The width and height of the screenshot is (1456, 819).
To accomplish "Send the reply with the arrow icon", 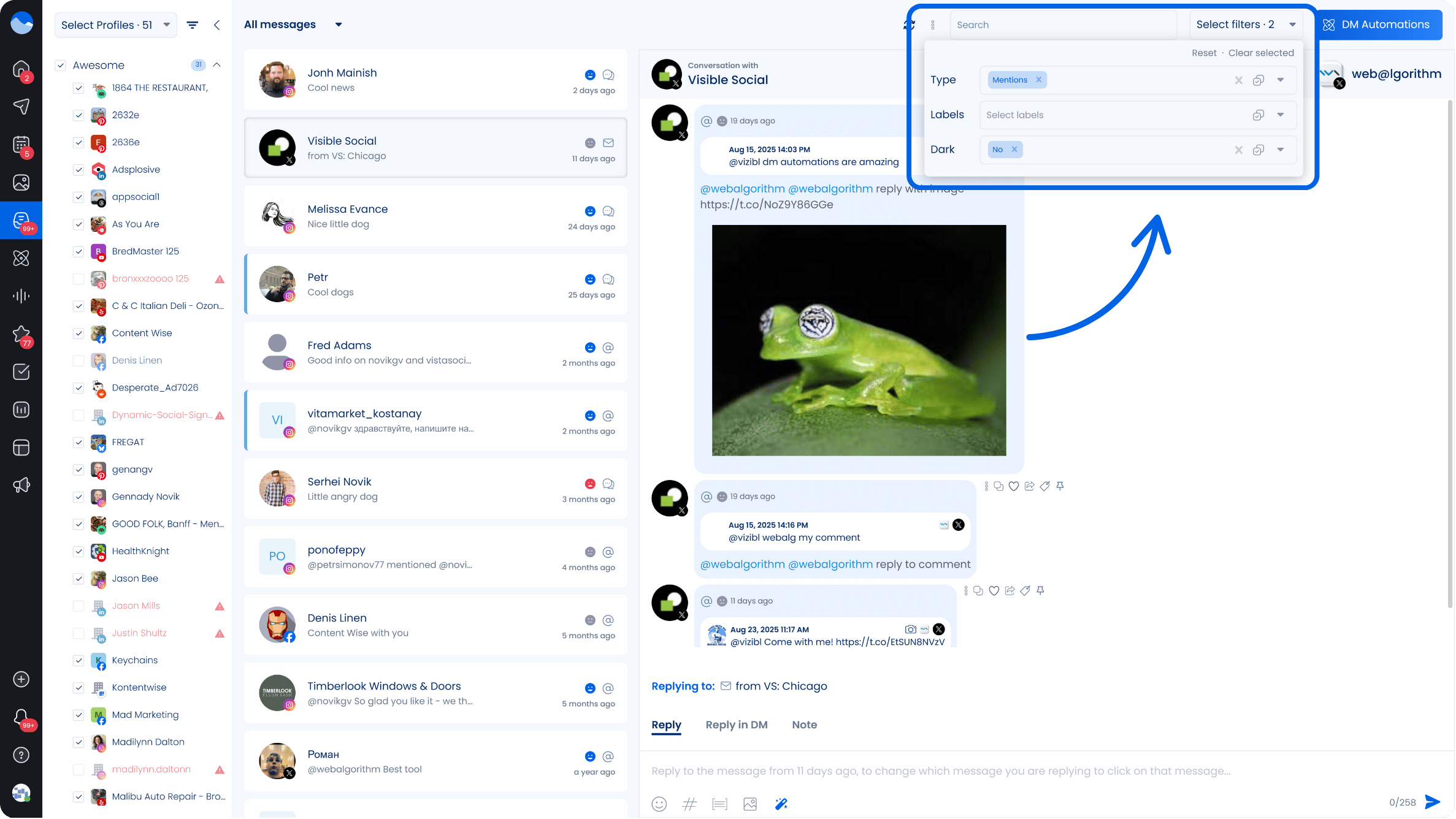I will click(1434, 802).
